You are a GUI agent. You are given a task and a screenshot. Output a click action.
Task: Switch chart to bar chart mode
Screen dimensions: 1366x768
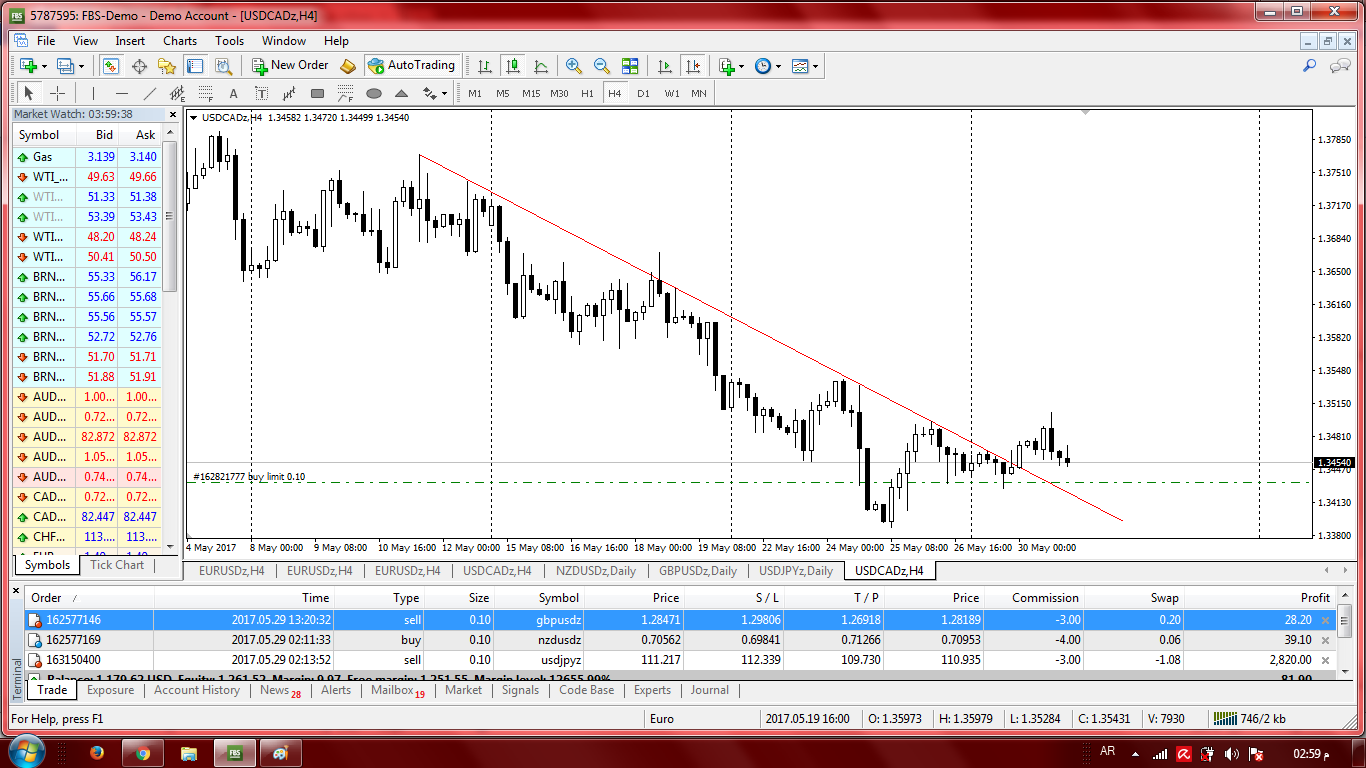coord(485,66)
